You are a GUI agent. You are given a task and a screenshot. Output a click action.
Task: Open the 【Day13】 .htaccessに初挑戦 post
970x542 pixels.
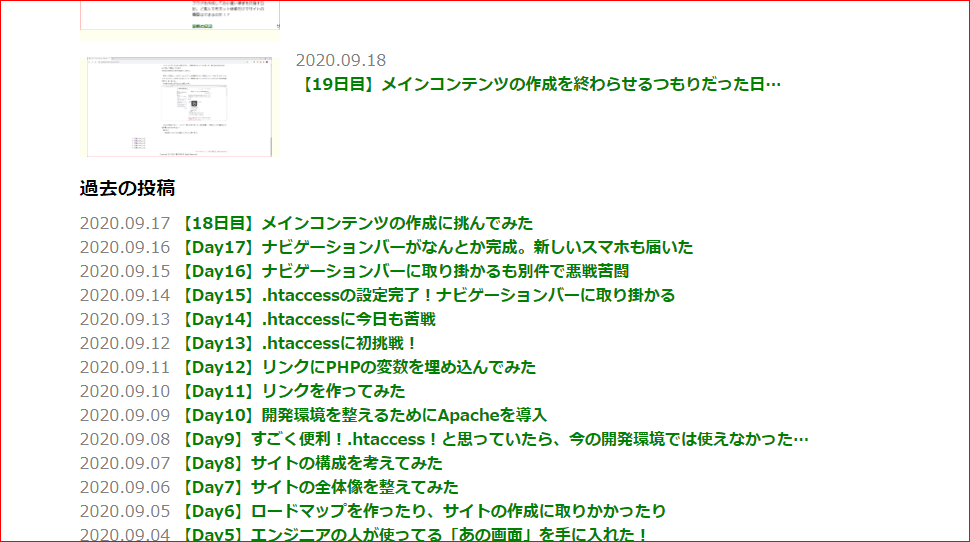point(297,343)
